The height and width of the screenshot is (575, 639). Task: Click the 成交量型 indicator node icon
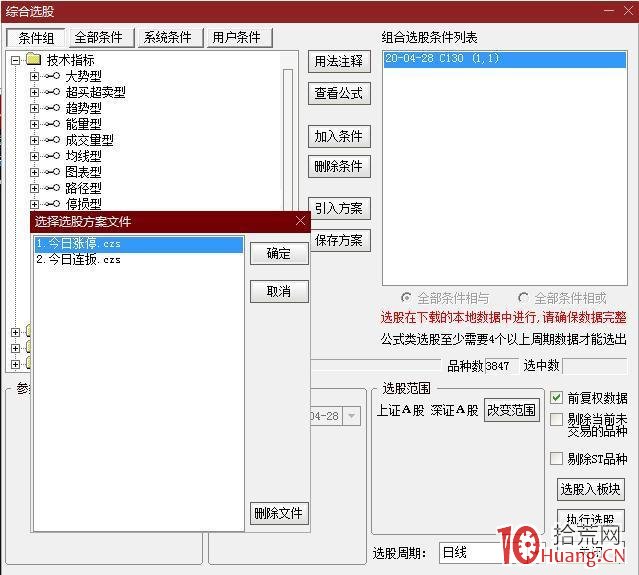tap(53, 140)
